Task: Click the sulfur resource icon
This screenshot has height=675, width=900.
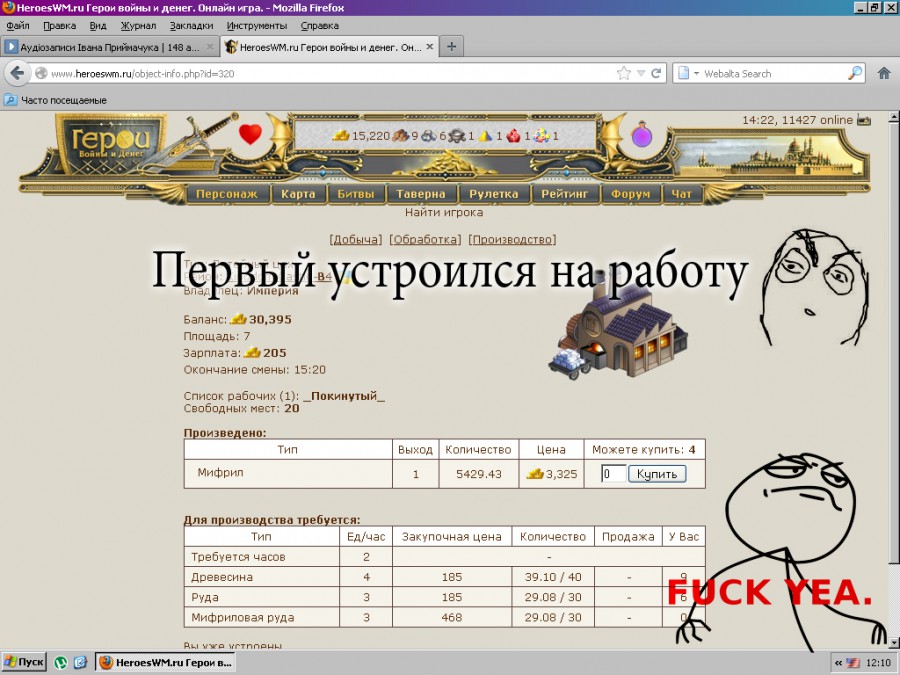Action: coord(486,135)
